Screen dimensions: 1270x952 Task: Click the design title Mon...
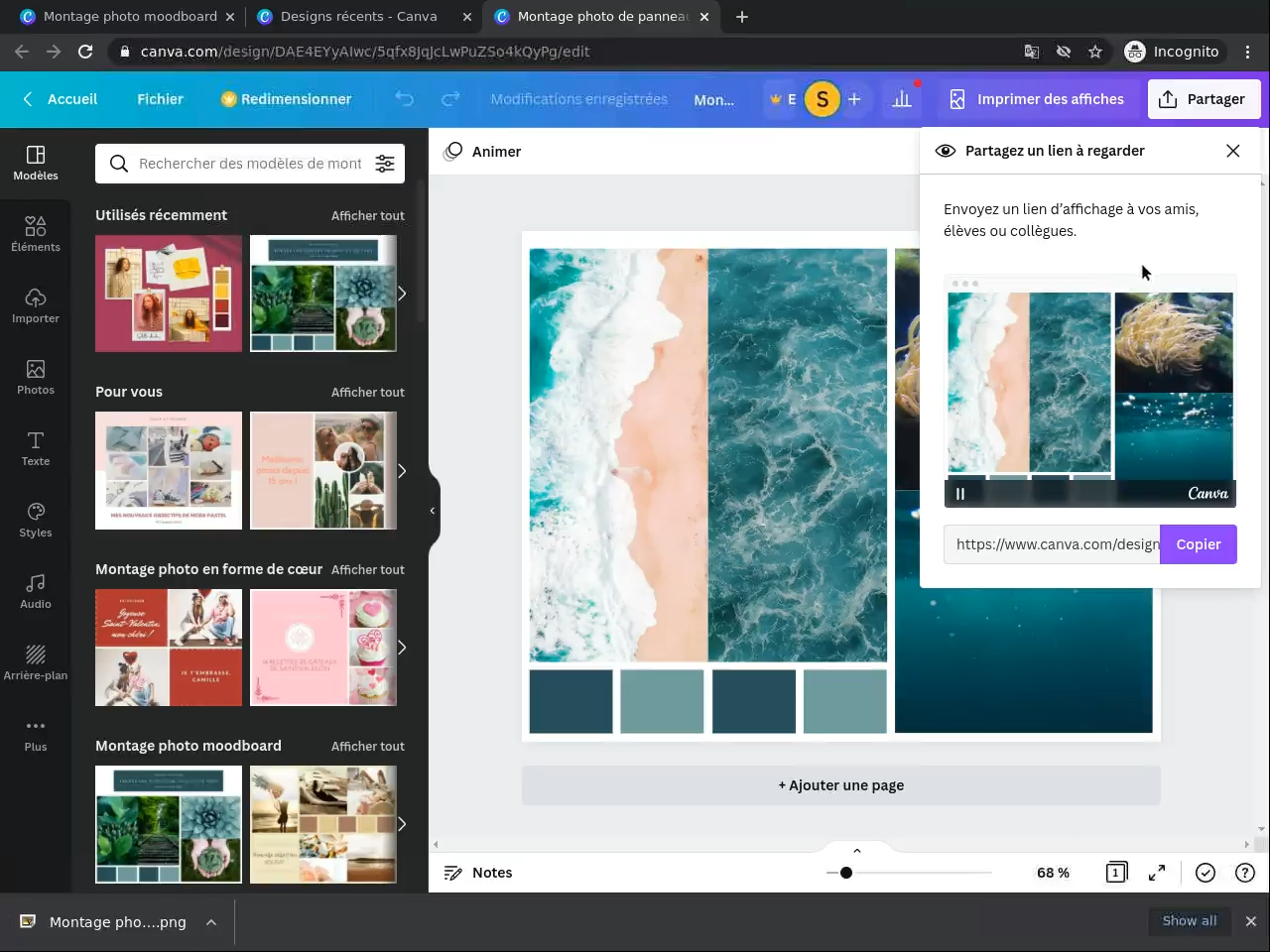(714, 99)
